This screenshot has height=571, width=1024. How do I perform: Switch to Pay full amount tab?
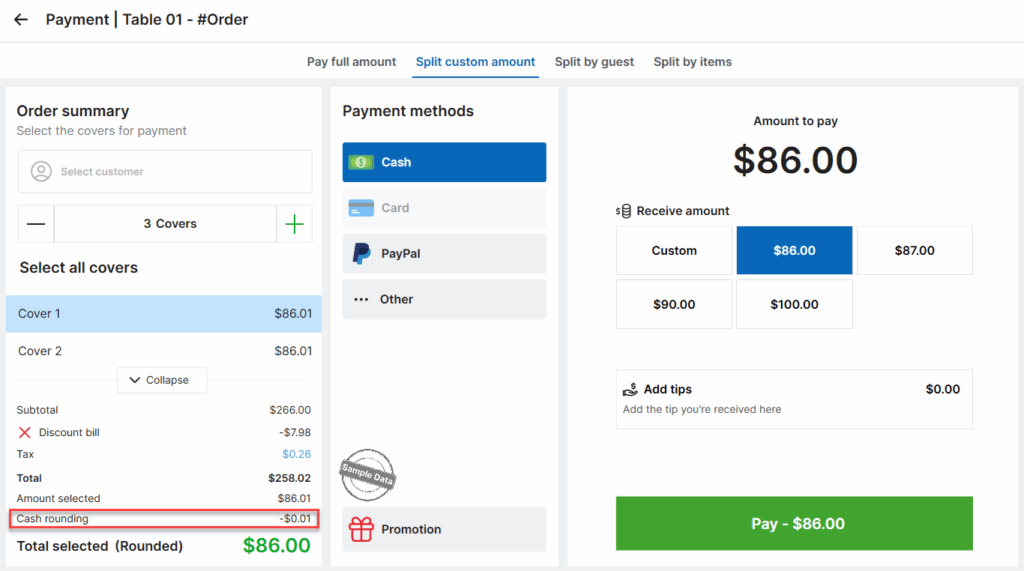pos(351,62)
